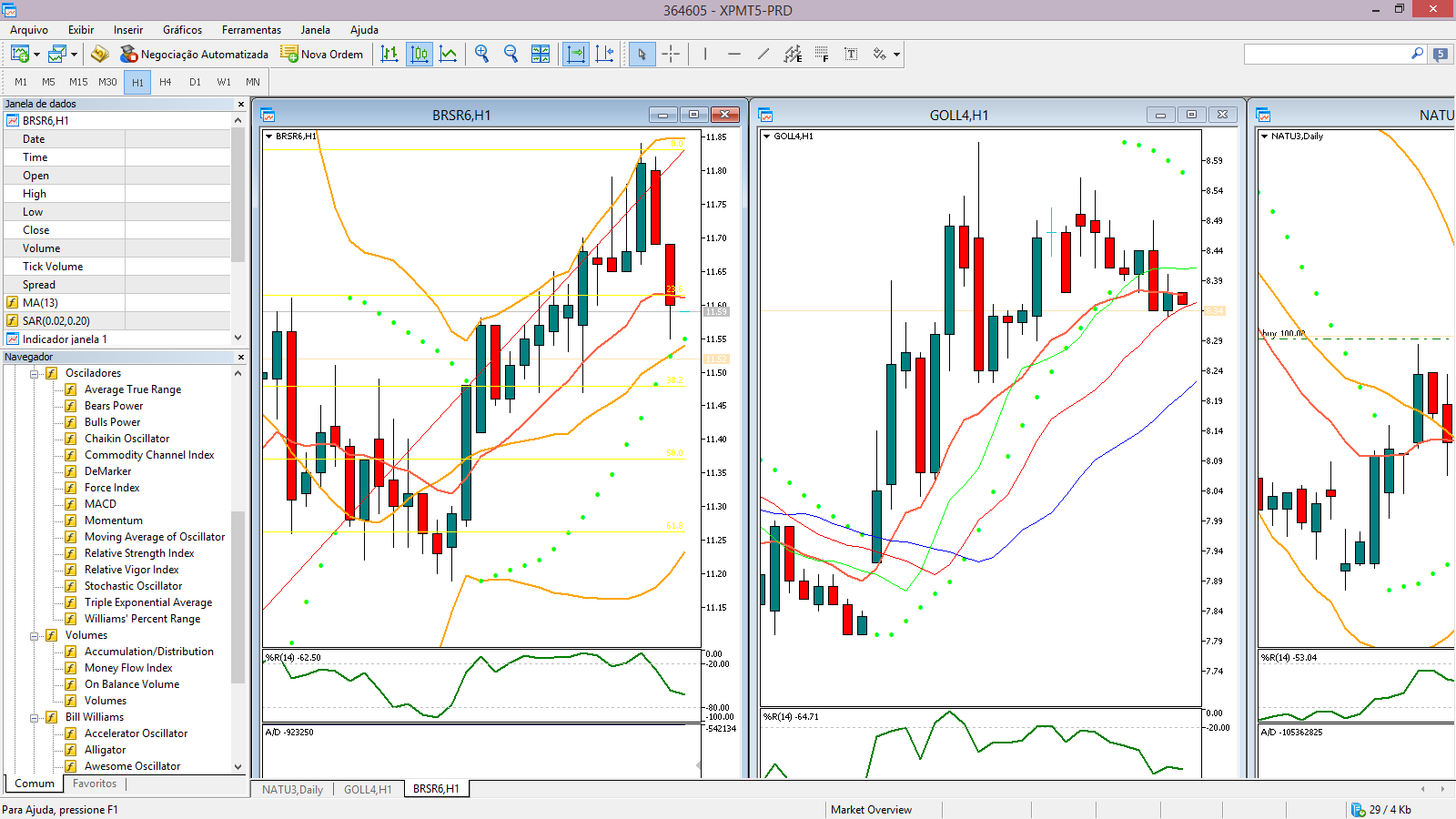This screenshot has width=1456, height=819.
Task: Open the Gráficos menu
Action: pyautogui.click(x=182, y=29)
